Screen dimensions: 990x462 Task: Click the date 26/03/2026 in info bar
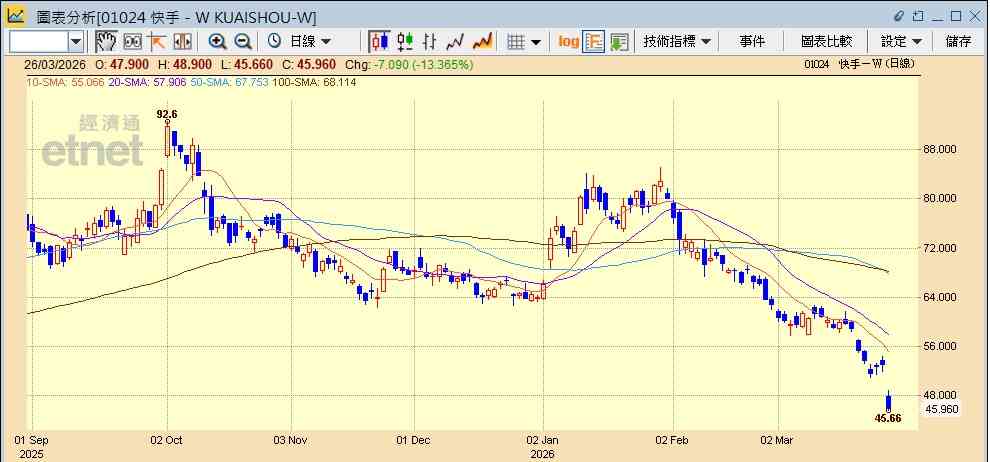(x=57, y=64)
